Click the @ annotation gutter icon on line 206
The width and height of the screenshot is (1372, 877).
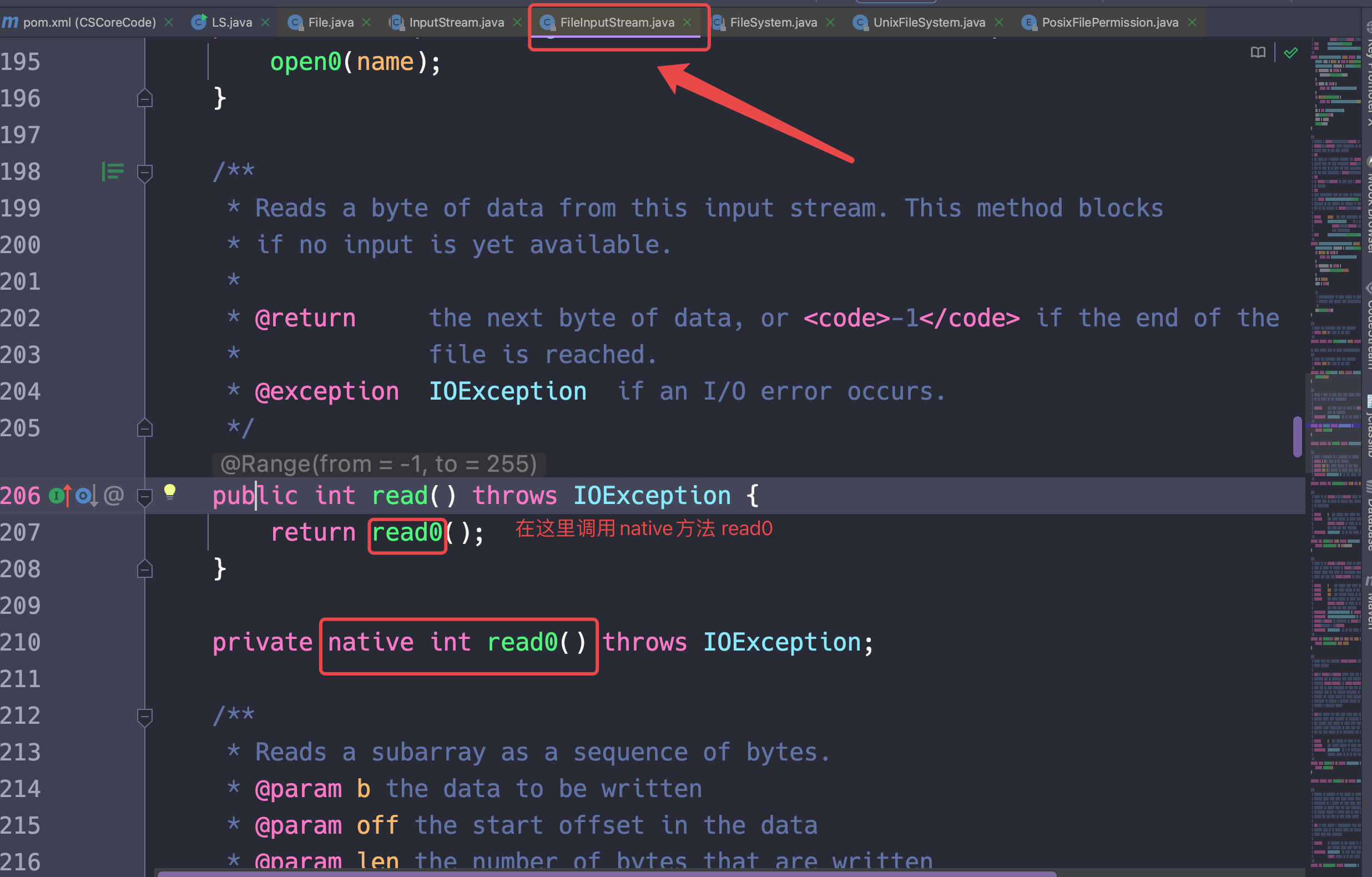click(114, 496)
